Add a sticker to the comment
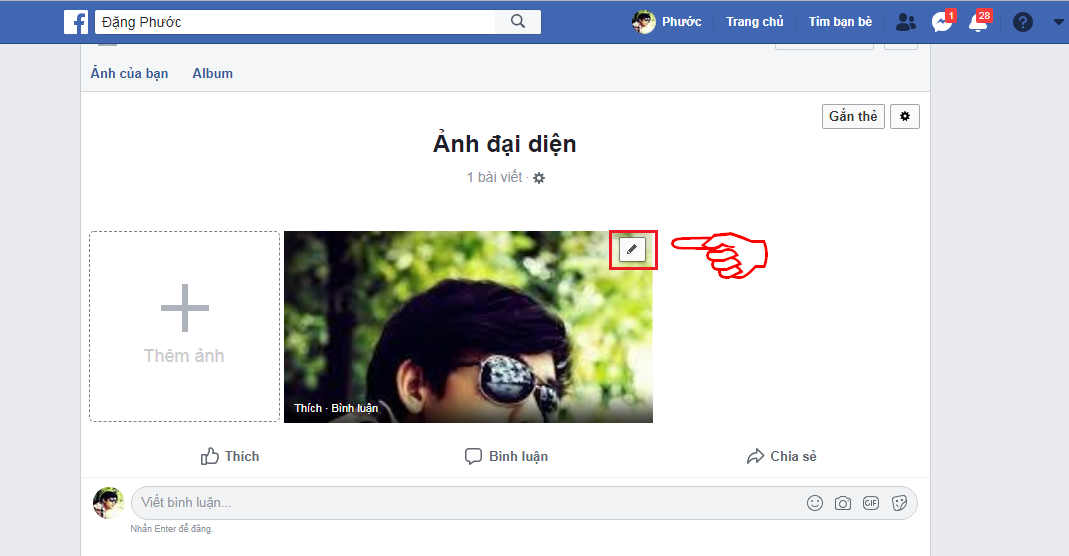The height and width of the screenshot is (556, 1069). 899,503
